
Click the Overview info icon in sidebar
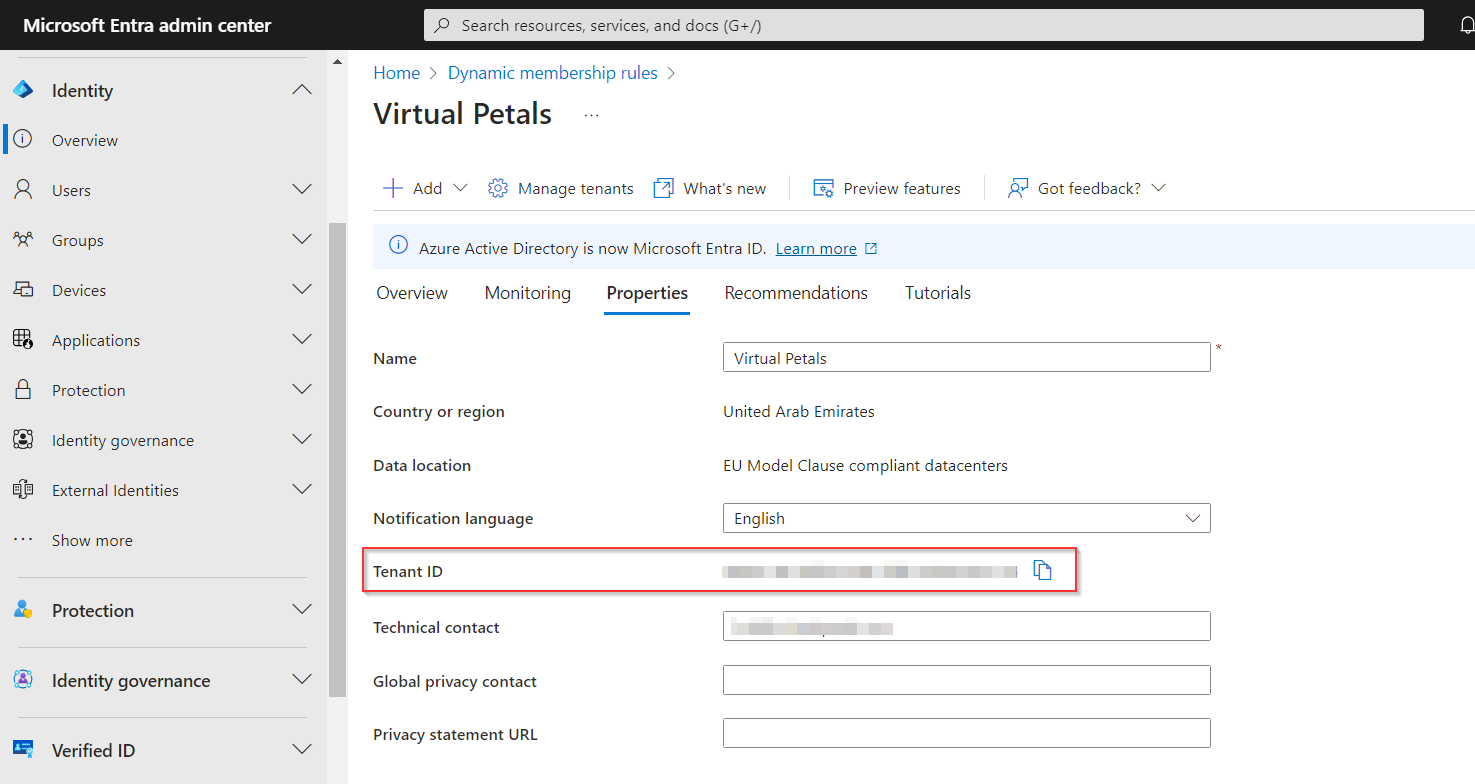[x=23, y=139]
